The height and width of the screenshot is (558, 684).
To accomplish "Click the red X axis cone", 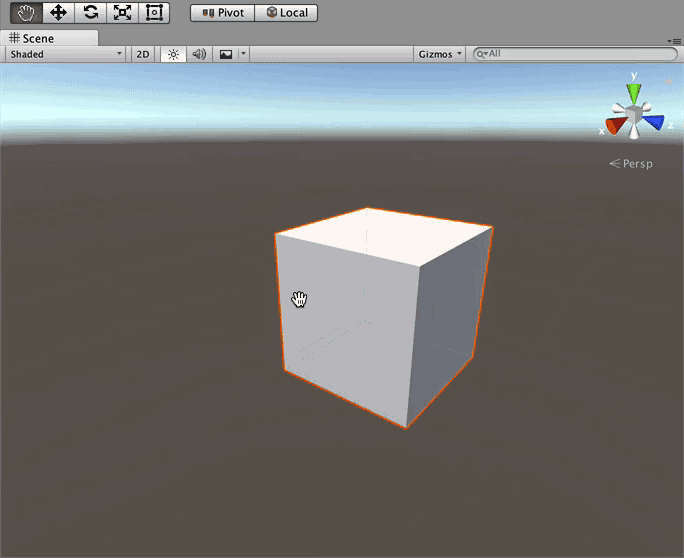I will pos(616,125).
